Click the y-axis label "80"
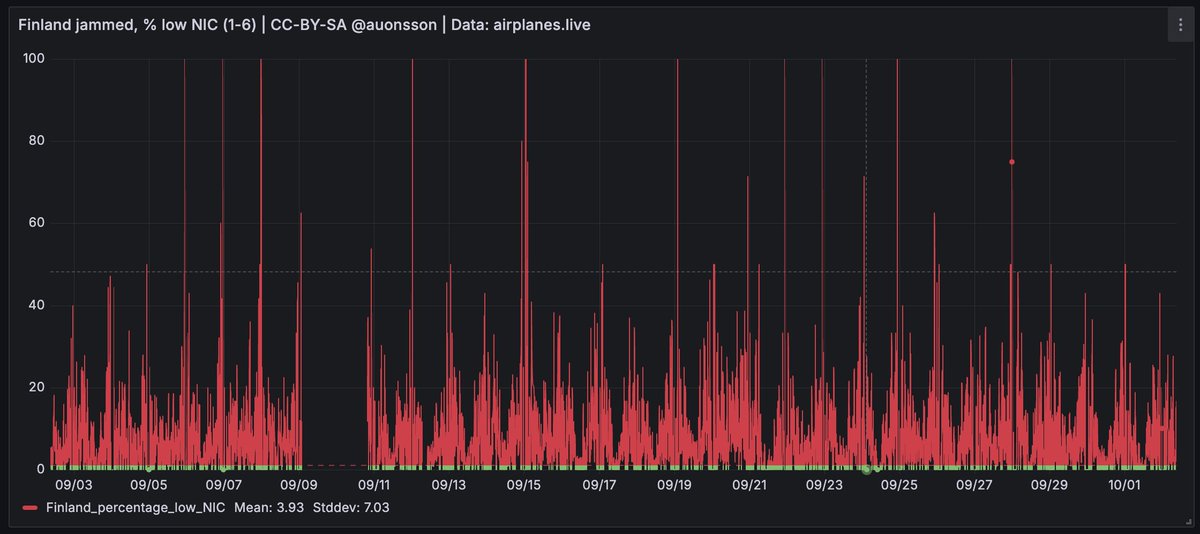The width and height of the screenshot is (1200, 534). (38, 141)
